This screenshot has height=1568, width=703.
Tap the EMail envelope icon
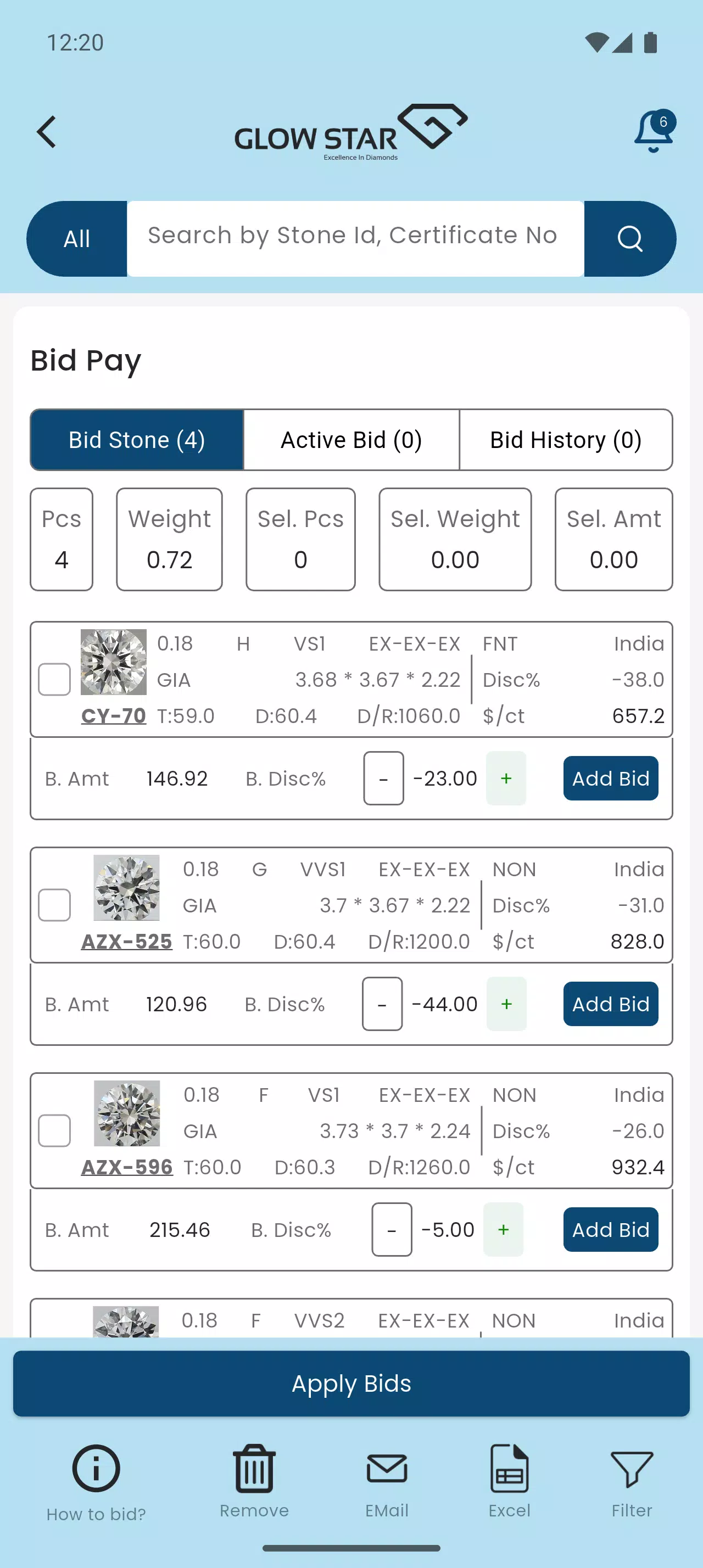coord(387,1469)
